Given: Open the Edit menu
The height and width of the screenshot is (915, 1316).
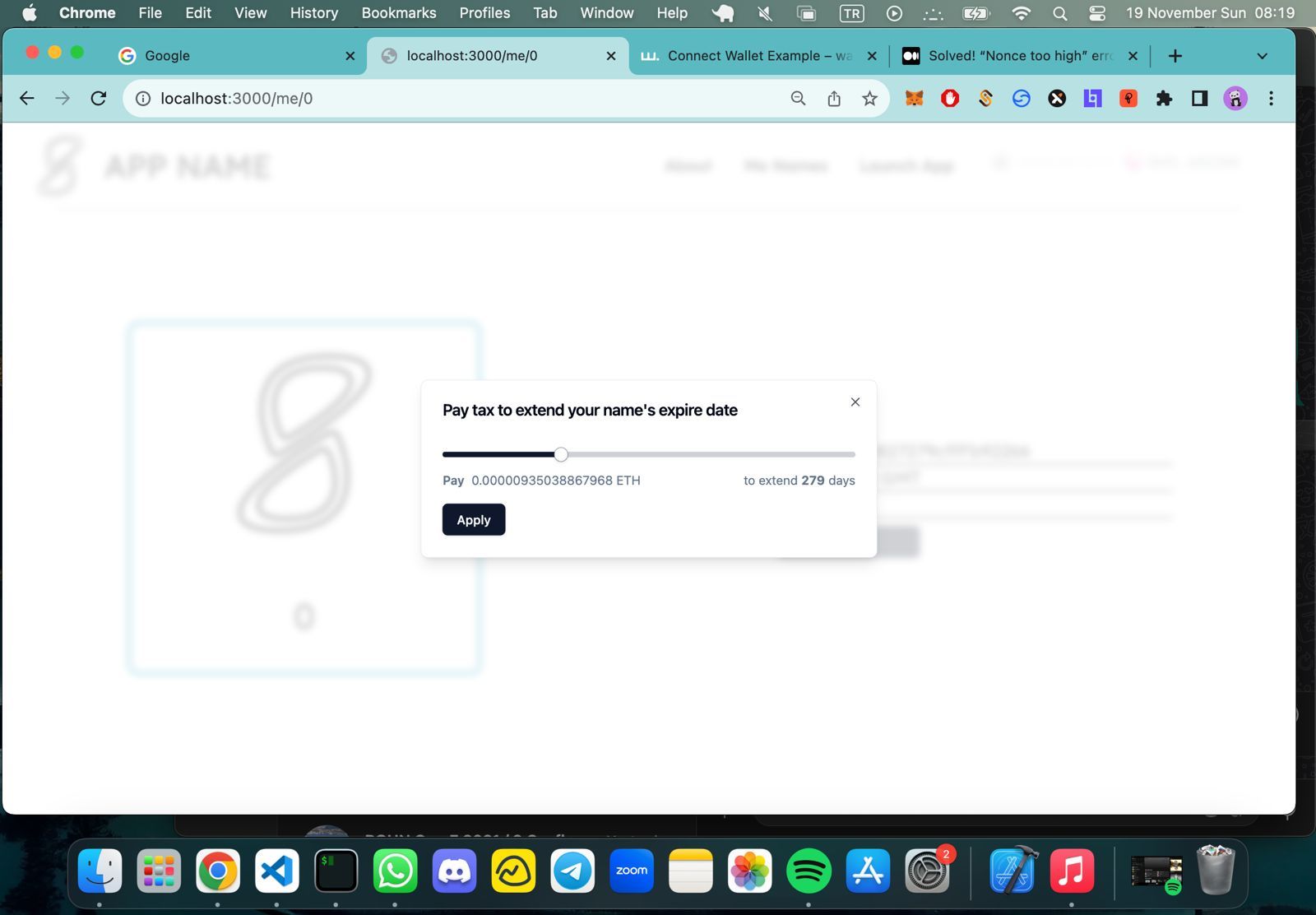Looking at the screenshot, I should 198,12.
